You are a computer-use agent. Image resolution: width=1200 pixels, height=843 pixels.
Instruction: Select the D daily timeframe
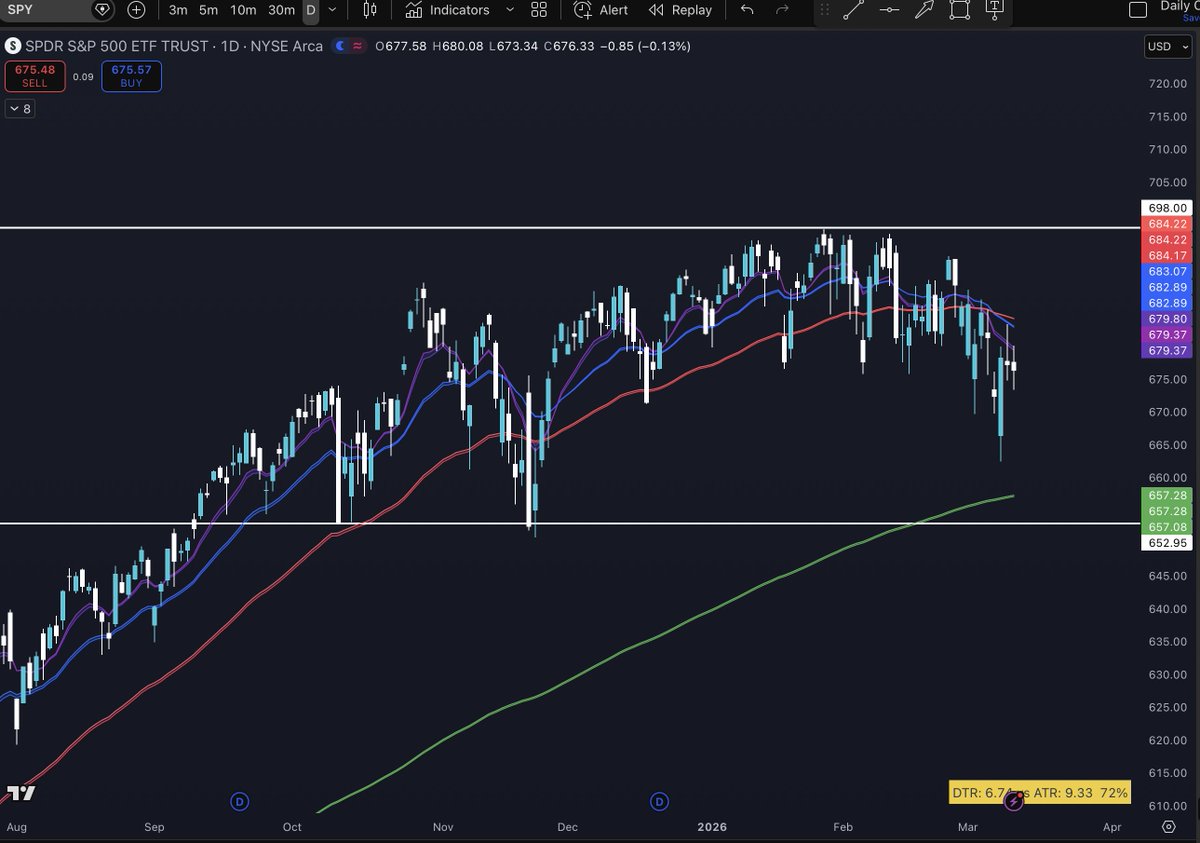point(311,10)
